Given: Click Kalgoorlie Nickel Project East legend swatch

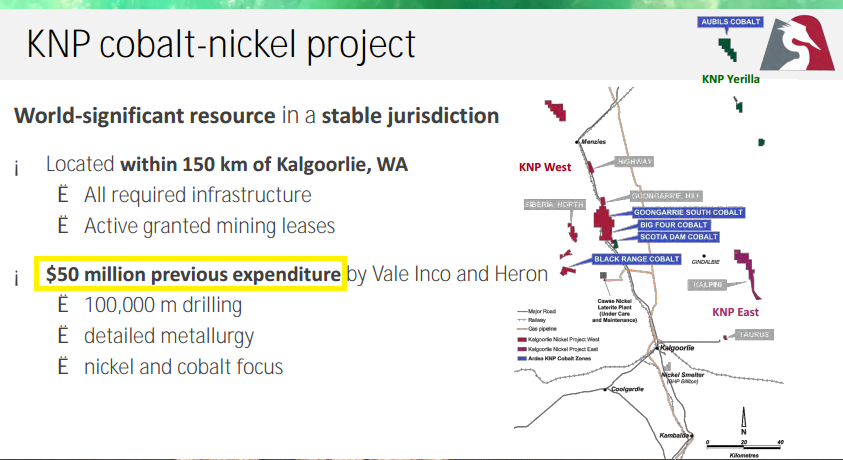Looking at the screenshot, I should (x=521, y=349).
